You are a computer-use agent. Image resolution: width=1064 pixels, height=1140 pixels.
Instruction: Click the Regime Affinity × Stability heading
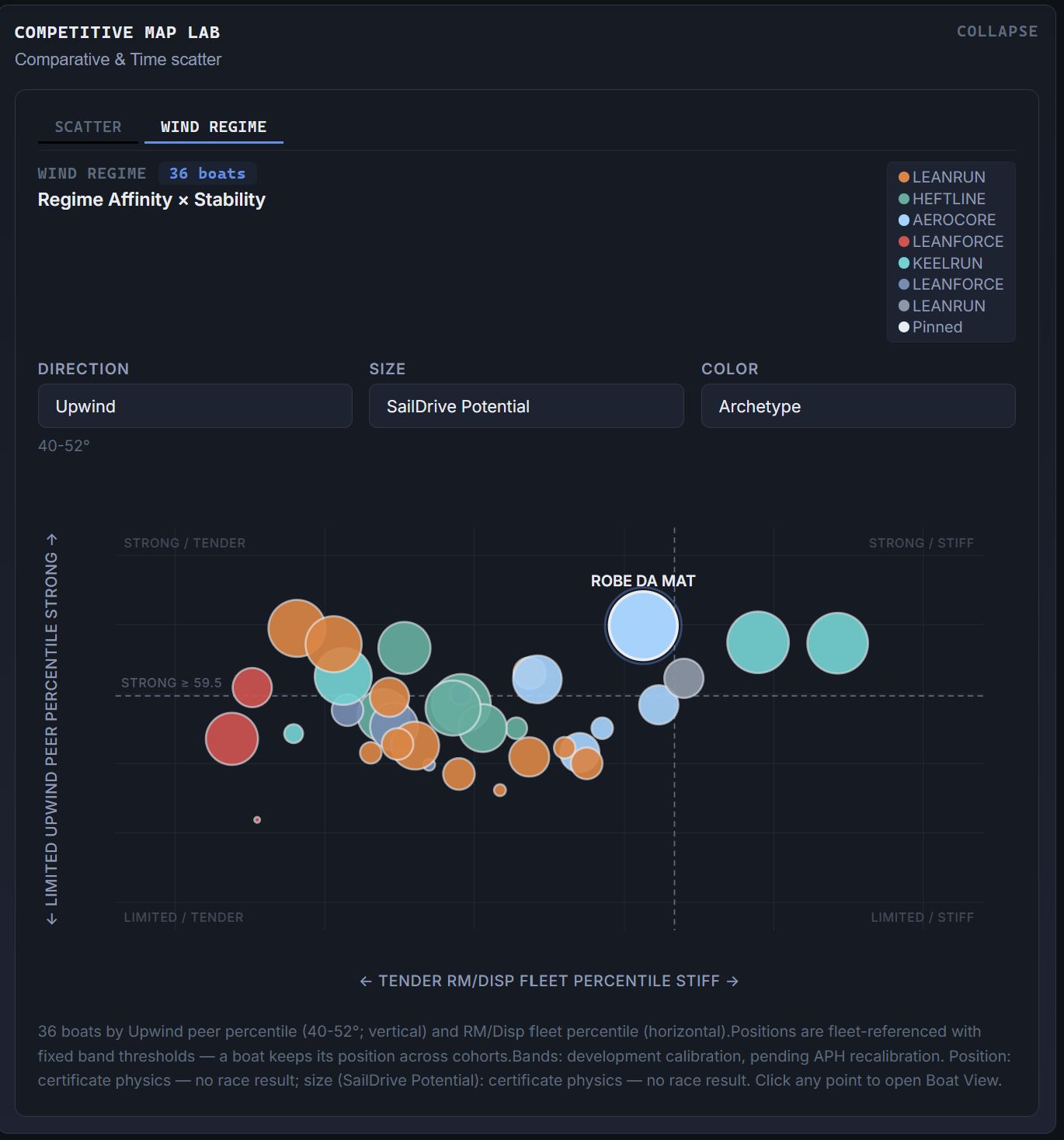[151, 200]
